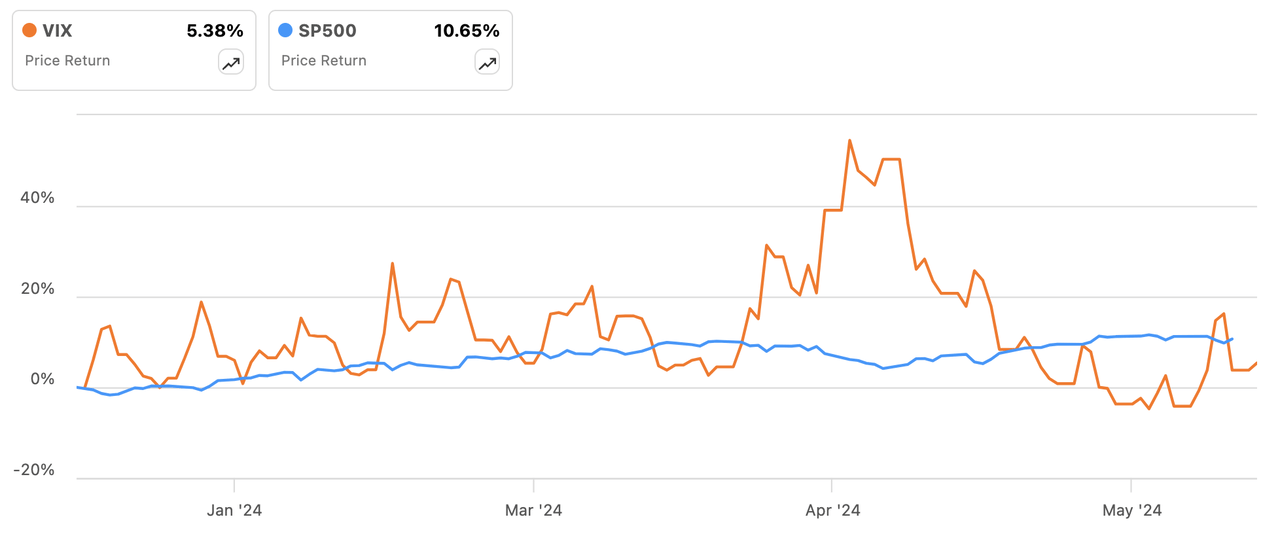Click the 20% y-axis label
Image resolution: width=1280 pixels, height=534 pixels.
pyautogui.click(x=37, y=289)
